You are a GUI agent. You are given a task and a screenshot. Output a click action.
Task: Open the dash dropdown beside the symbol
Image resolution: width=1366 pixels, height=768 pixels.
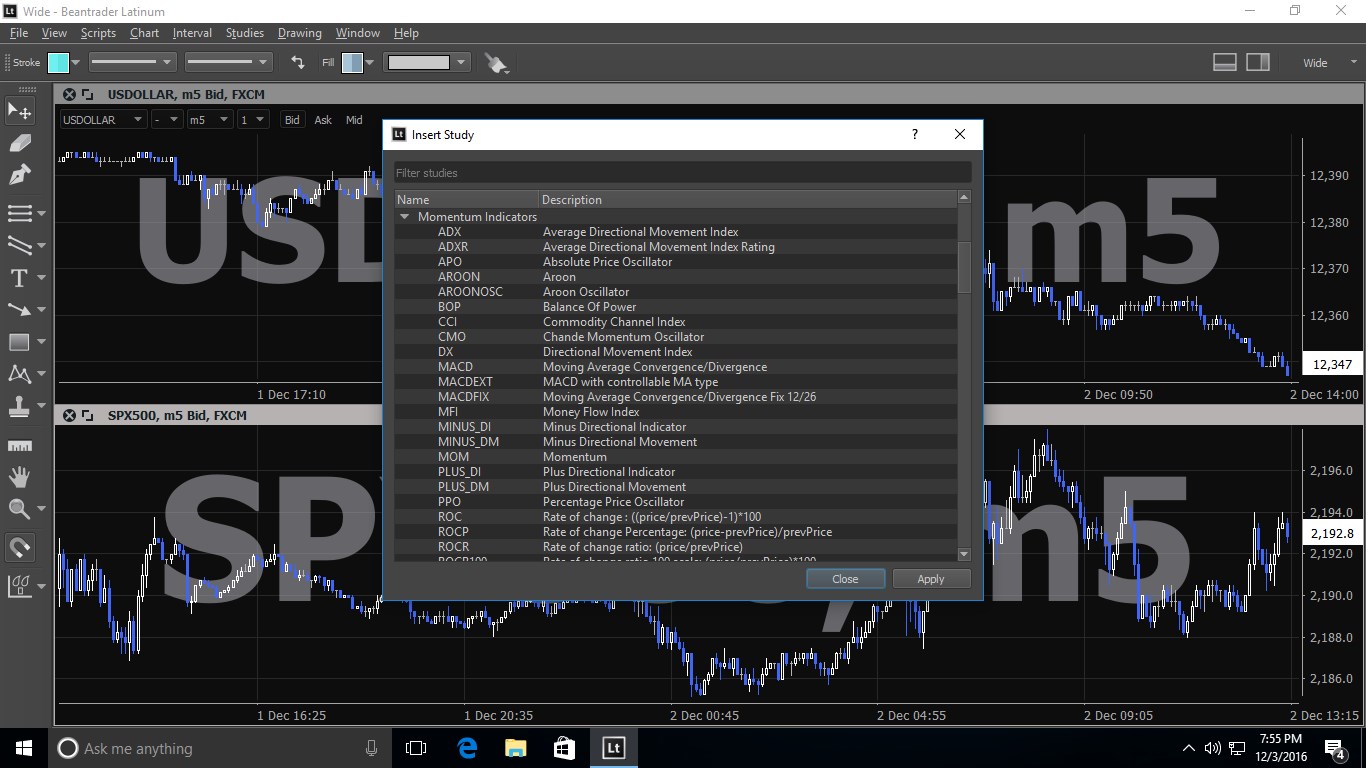(x=166, y=120)
